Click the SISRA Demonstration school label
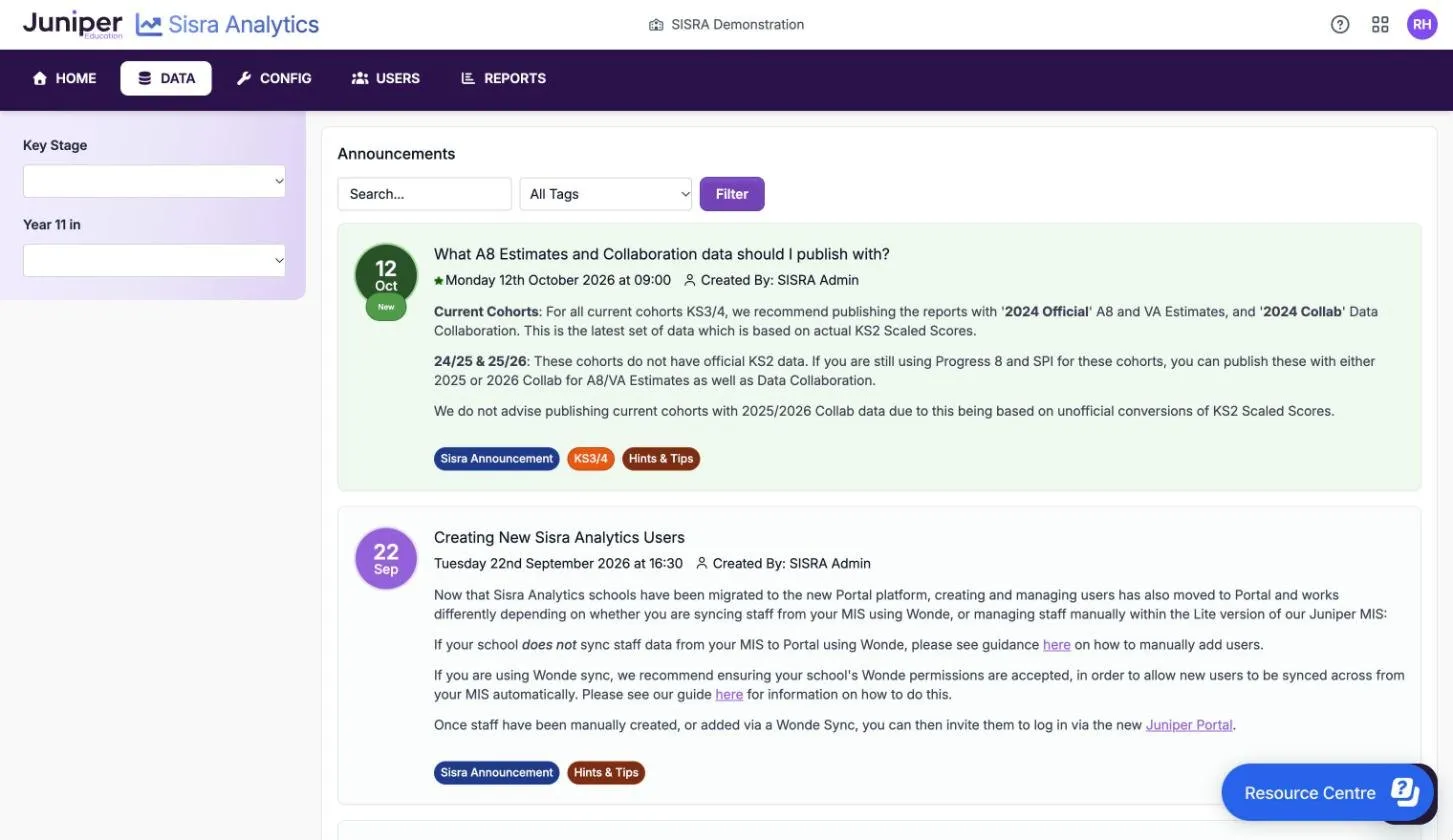1453x840 pixels. pos(726,25)
